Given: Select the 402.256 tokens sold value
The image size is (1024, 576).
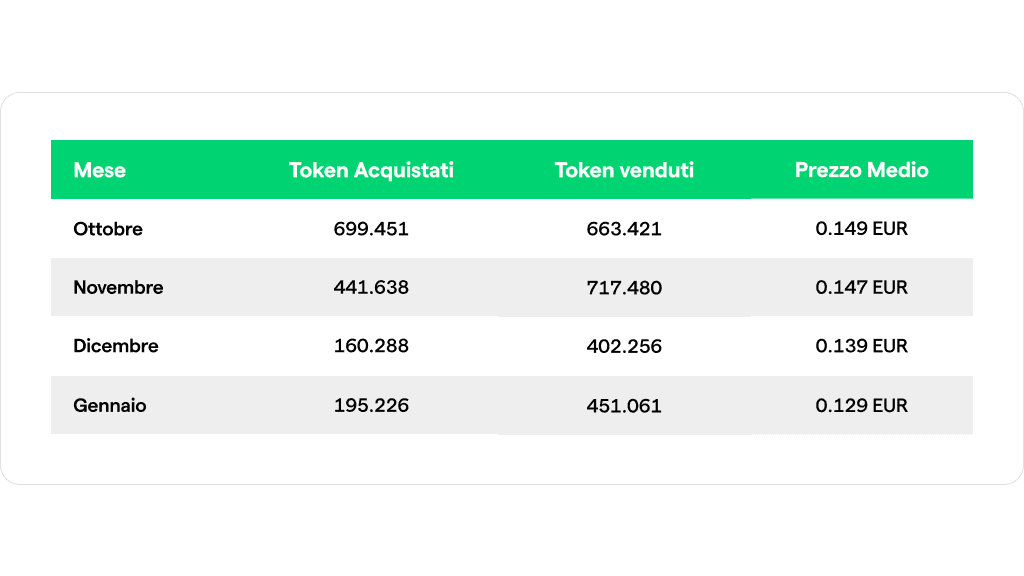Looking at the screenshot, I should pyautogui.click(x=624, y=346).
